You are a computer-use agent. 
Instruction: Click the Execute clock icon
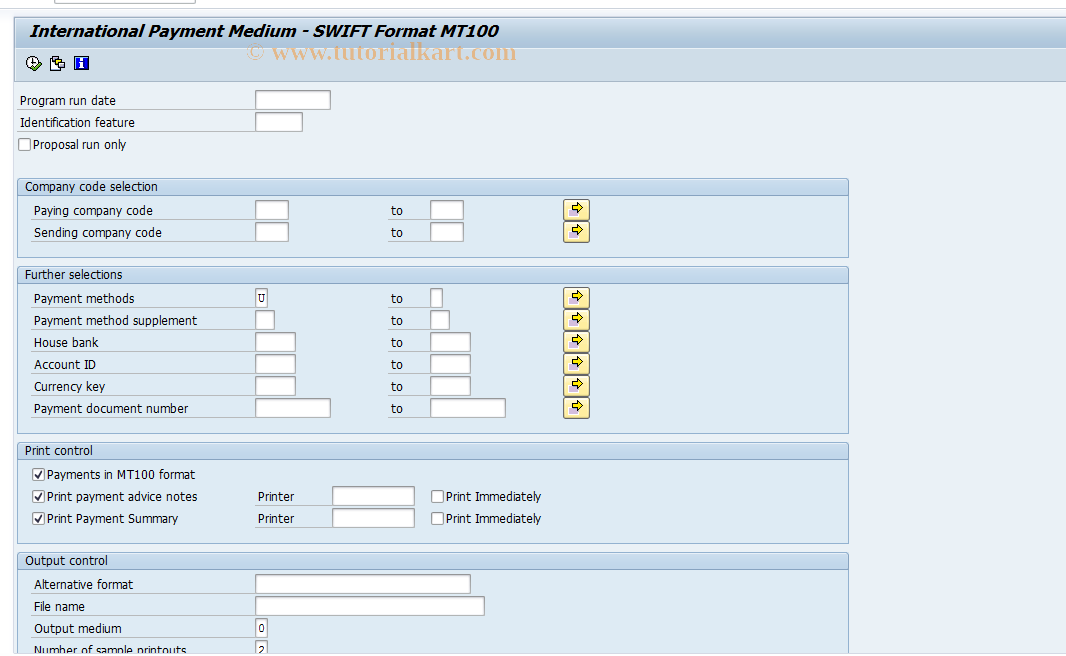(33, 63)
